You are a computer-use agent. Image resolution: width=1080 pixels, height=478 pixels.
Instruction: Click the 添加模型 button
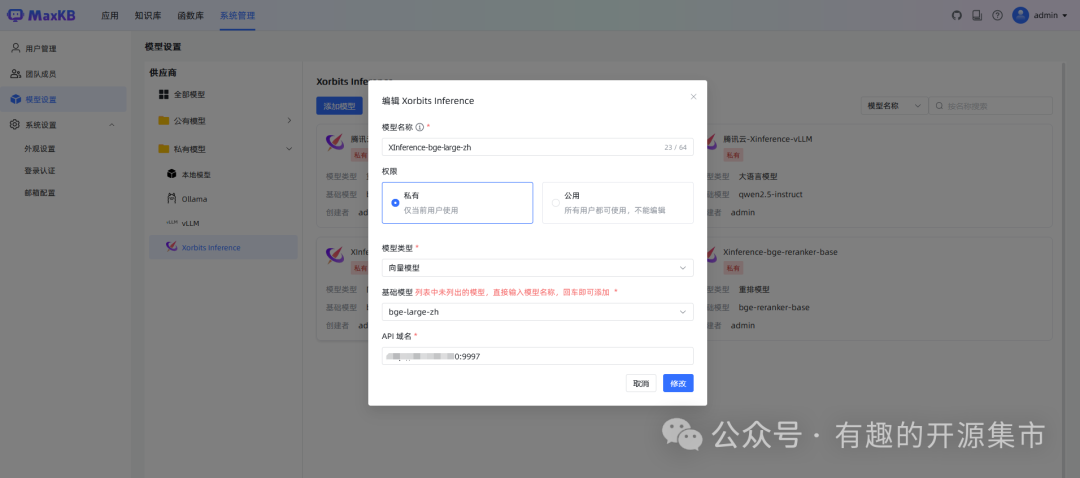[x=340, y=106]
